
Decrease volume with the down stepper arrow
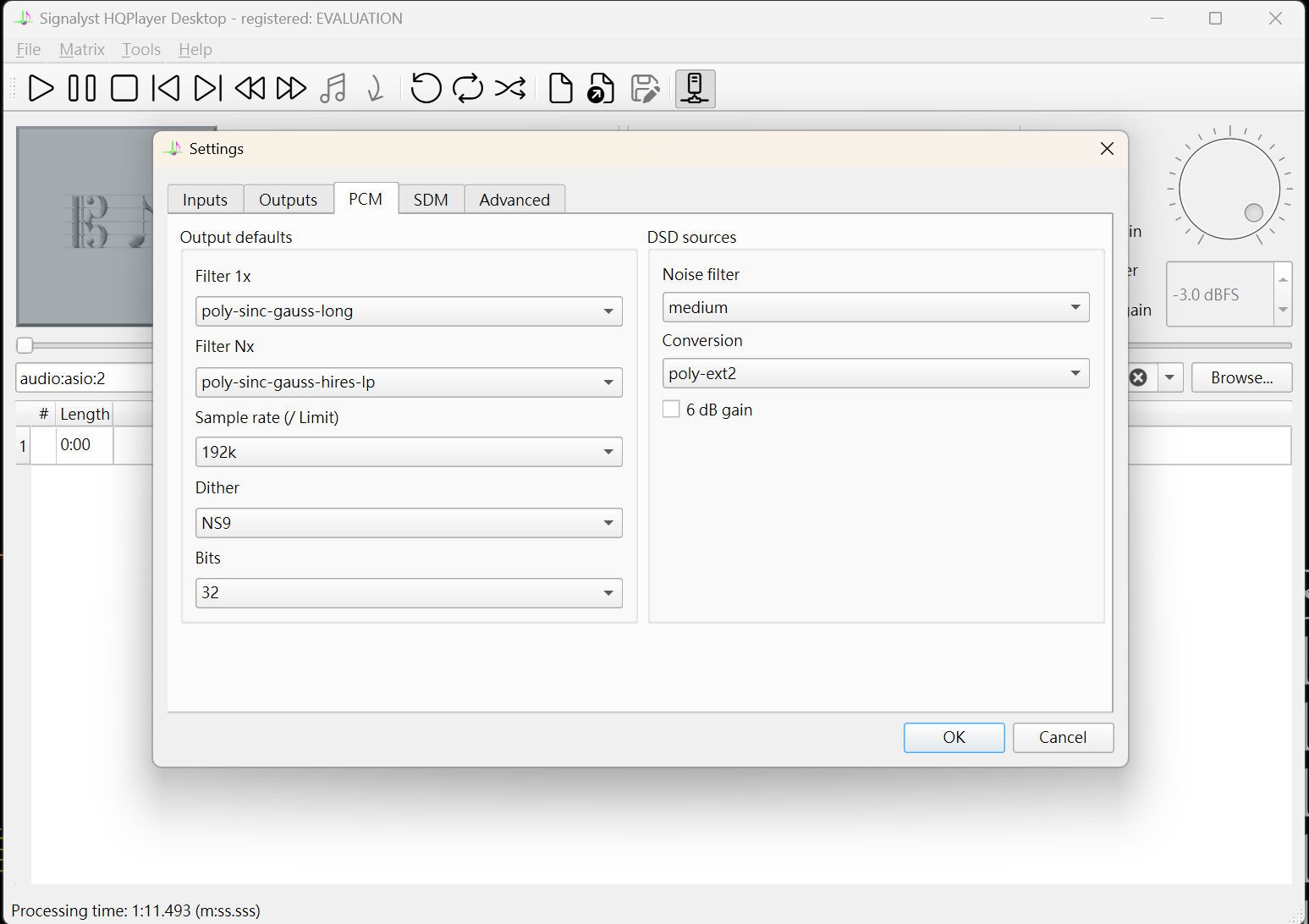[x=1284, y=310]
